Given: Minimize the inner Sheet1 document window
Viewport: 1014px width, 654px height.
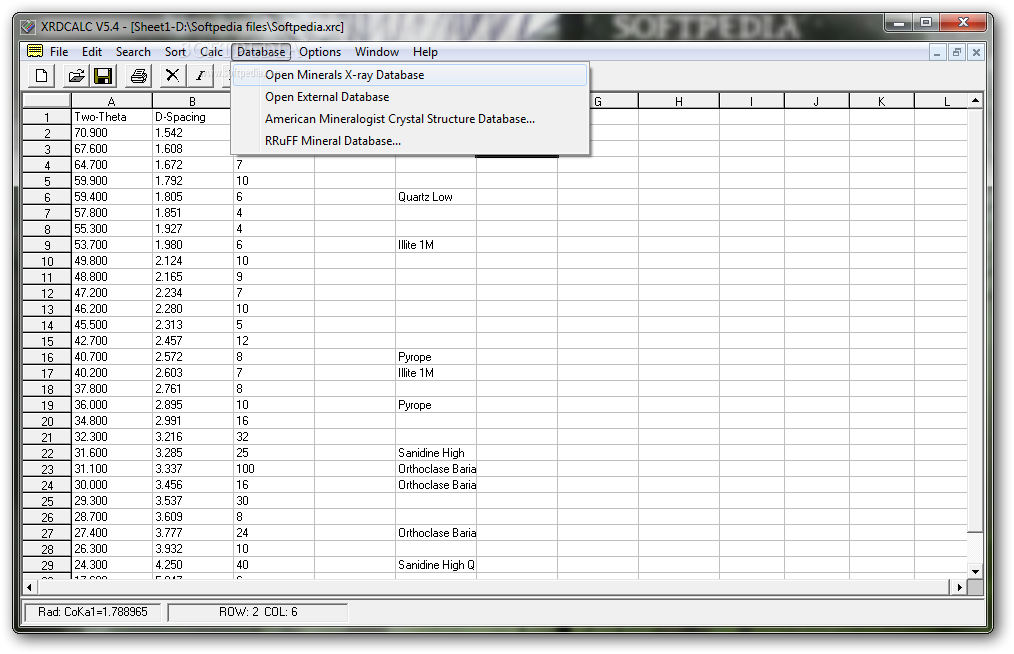Looking at the screenshot, I should (936, 52).
